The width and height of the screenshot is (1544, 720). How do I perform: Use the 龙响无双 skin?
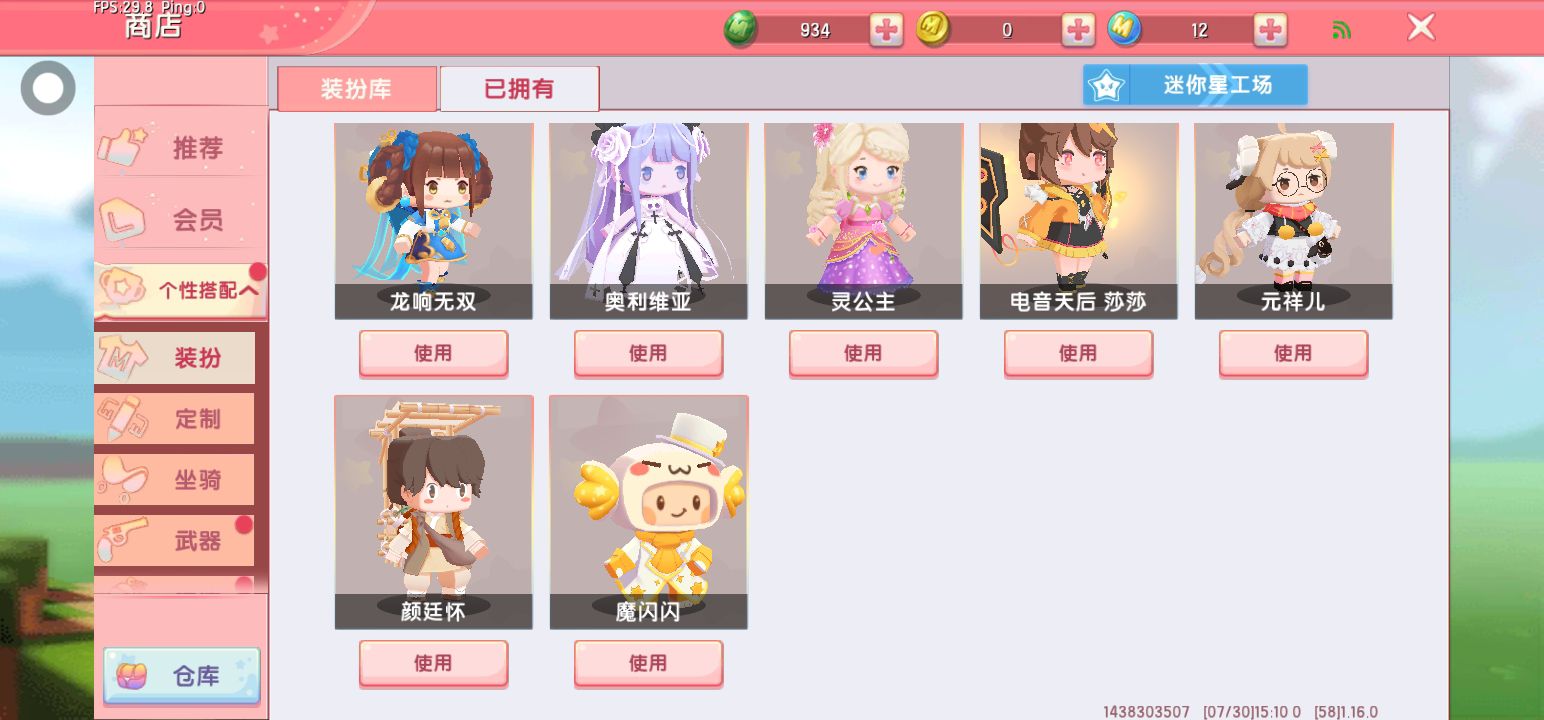pos(434,353)
